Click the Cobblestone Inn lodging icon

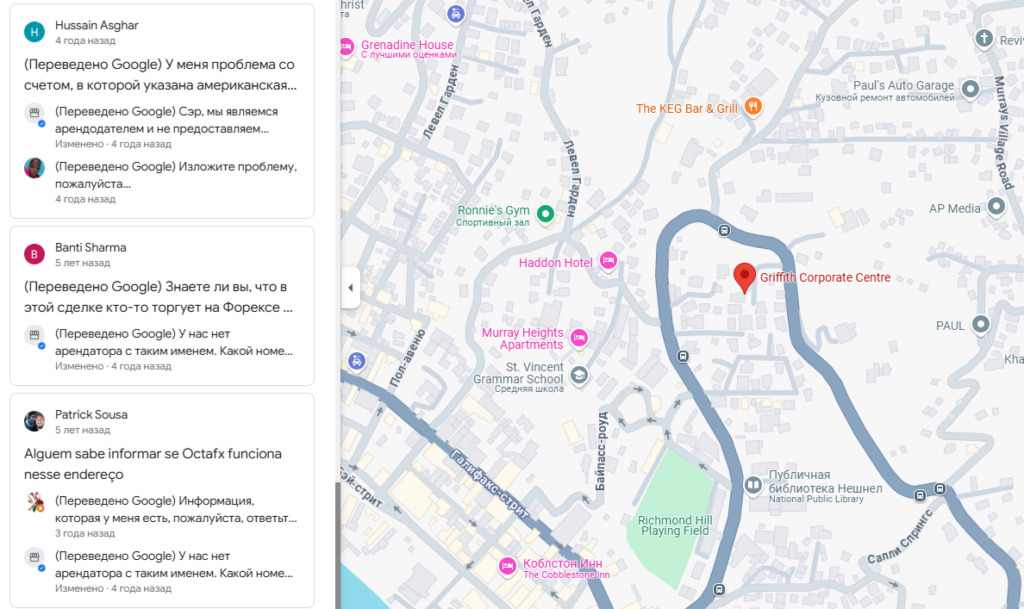click(x=507, y=567)
